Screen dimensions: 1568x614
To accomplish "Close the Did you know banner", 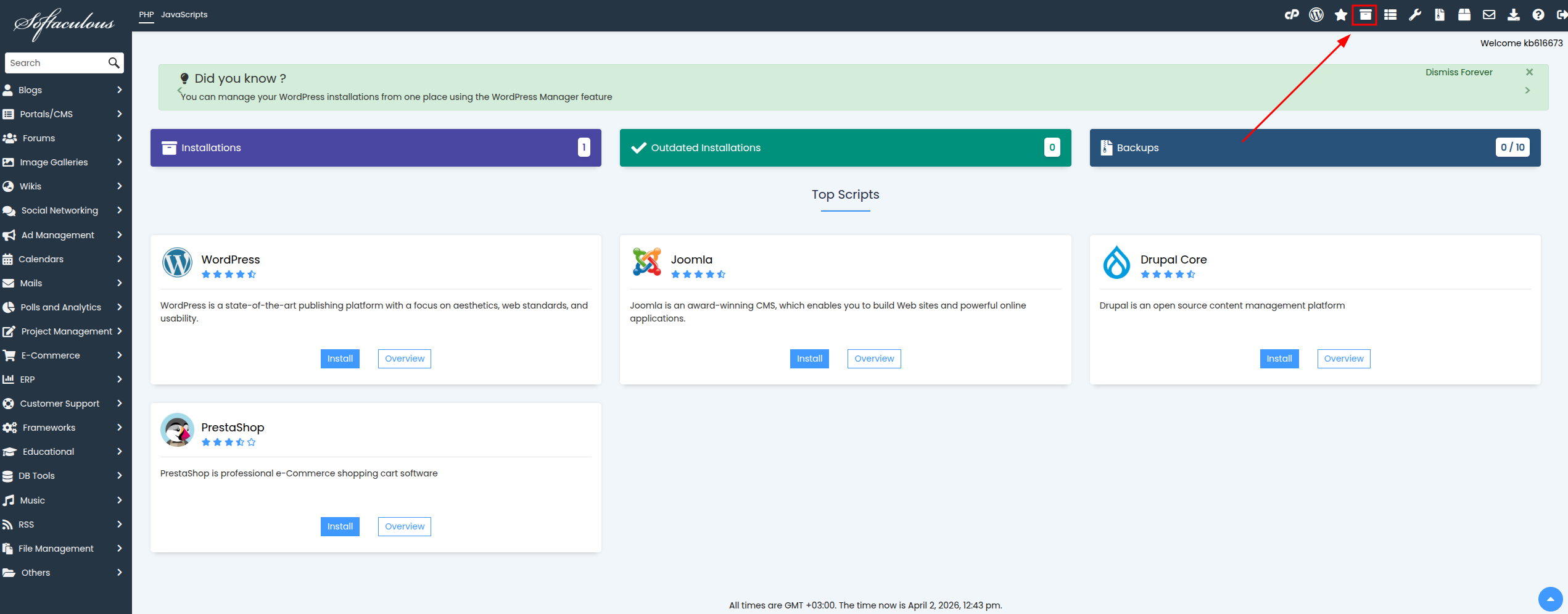I will click(1529, 72).
